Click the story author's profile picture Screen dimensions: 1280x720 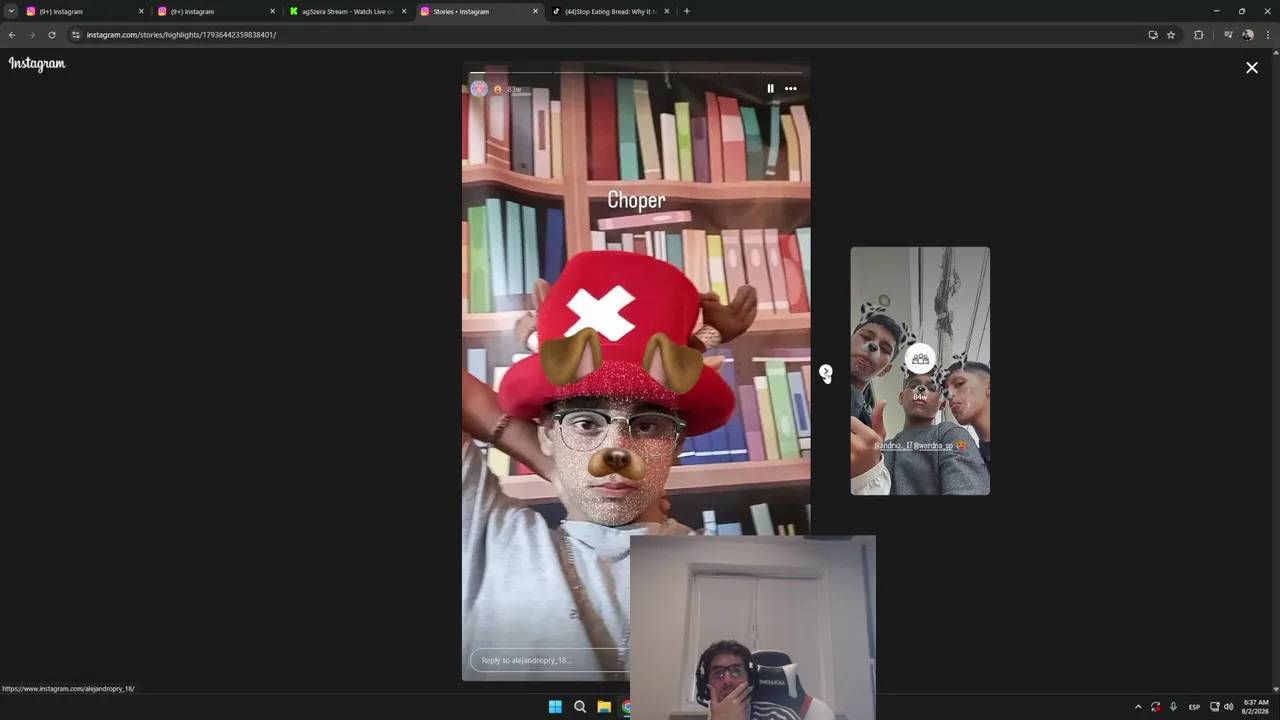(x=479, y=89)
